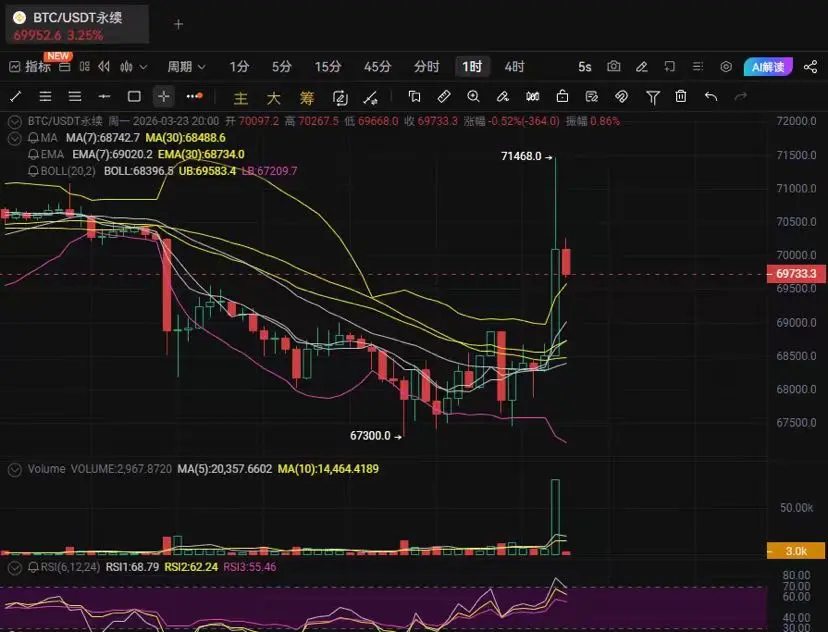The image size is (828, 632).
Task: Collapse the RSI panel chevron
Action: pyautogui.click(x=15, y=568)
